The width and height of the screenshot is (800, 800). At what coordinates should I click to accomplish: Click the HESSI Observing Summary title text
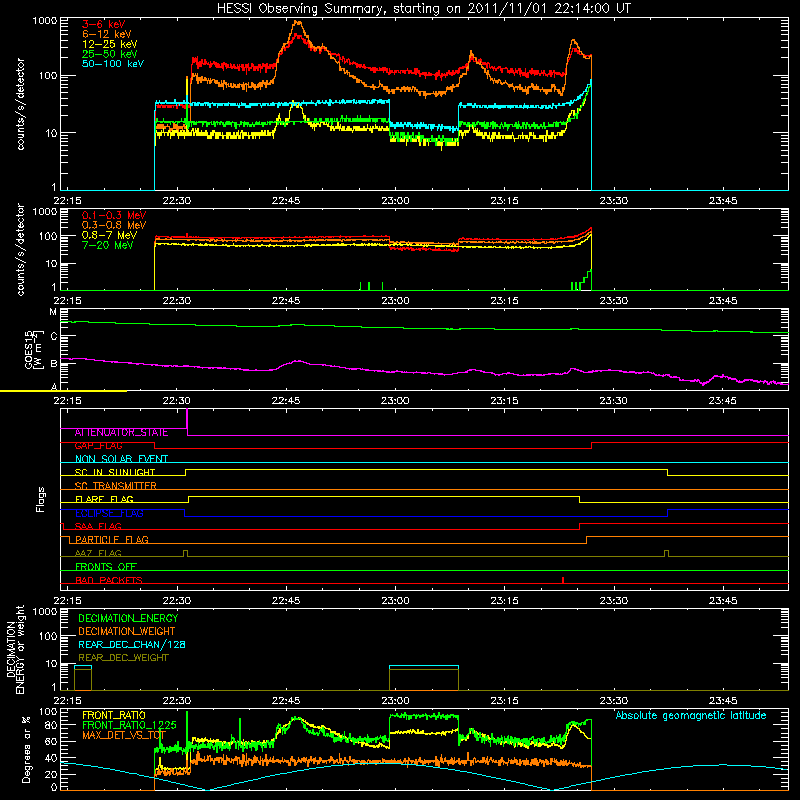423,9
